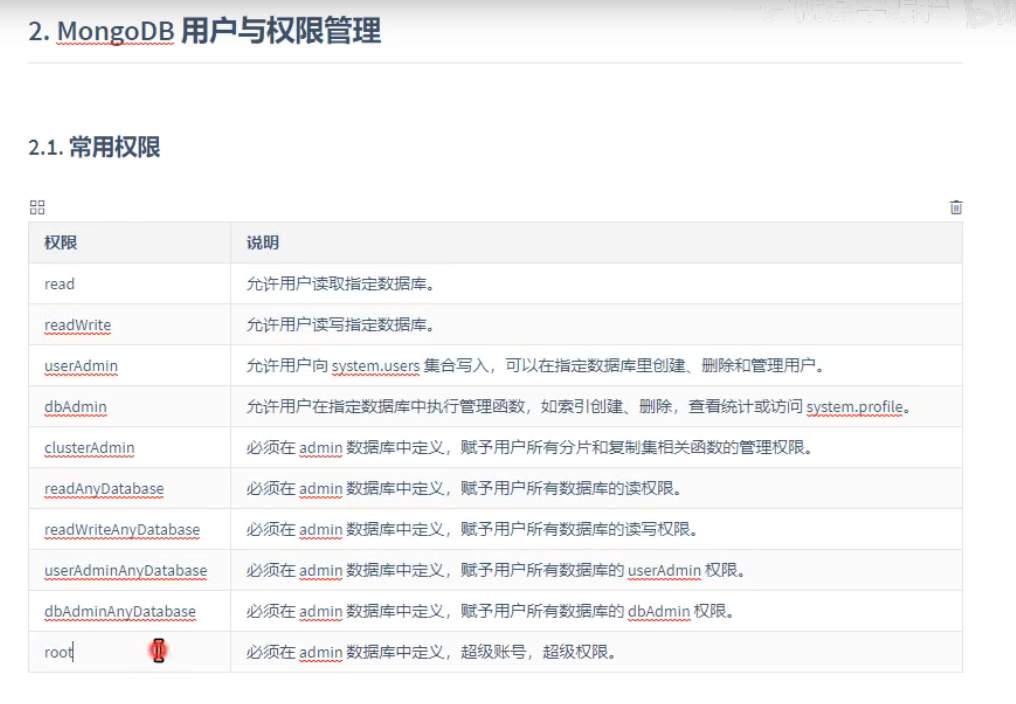Select the read row description text
The height and width of the screenshot is (704, 1016).
point(340,283)
